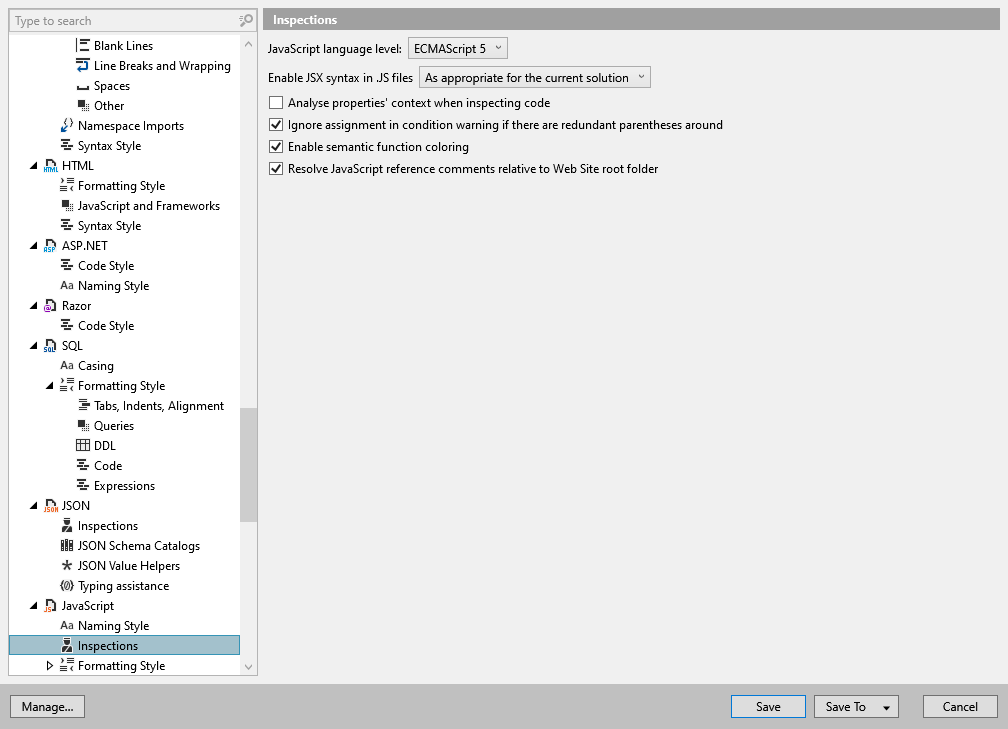This screenshot has width=1008, height=729.
Task: Open the Save To dropdown arrow
Action: pyautogui.click(x=886, y=707)
